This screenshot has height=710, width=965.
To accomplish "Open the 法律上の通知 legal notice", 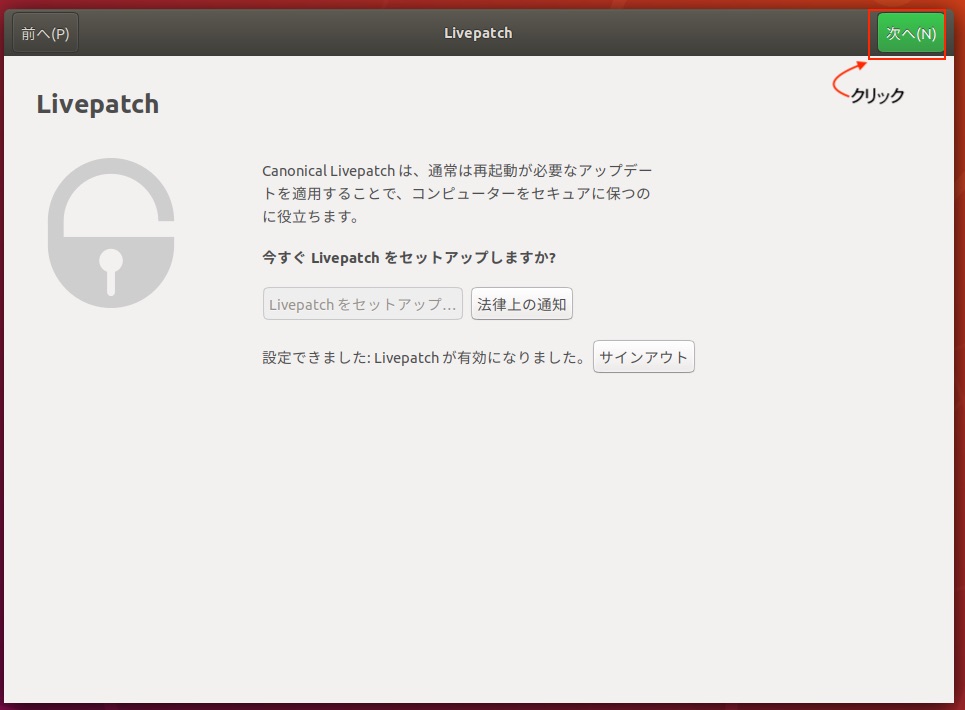I will coord(521,304).
